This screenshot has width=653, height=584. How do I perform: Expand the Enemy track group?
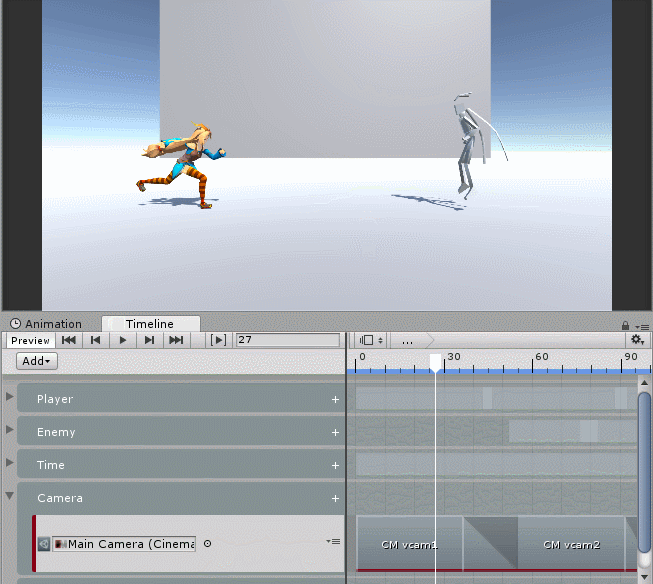[10, 429]
